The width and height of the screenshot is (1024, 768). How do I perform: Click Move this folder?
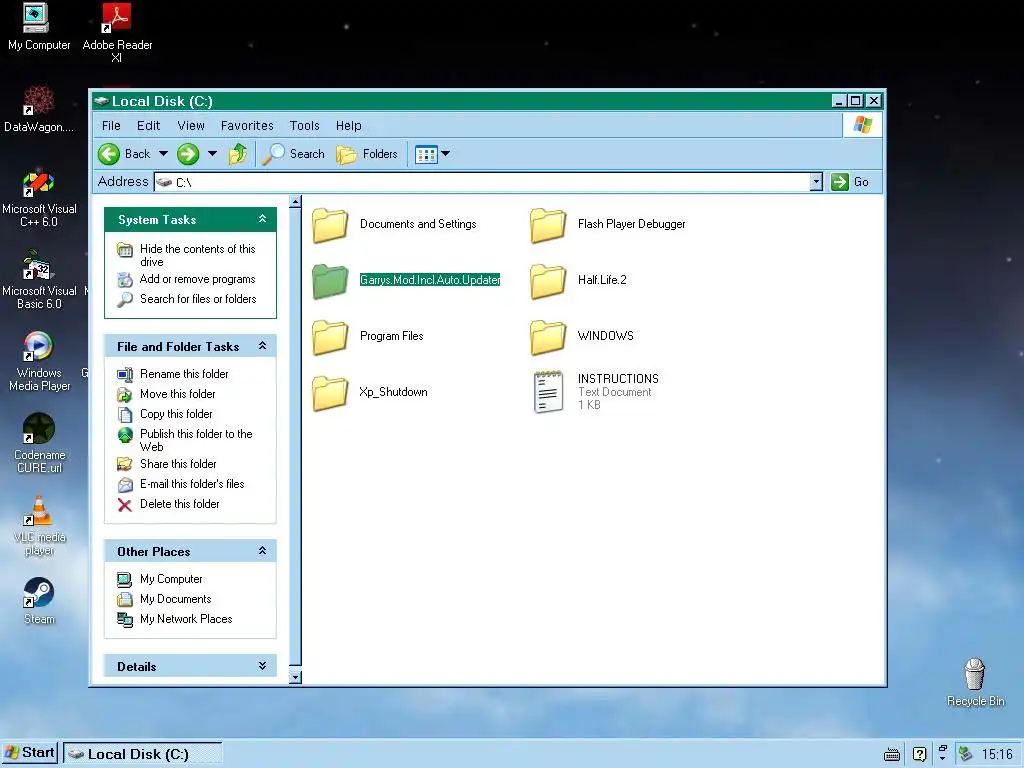178,394
